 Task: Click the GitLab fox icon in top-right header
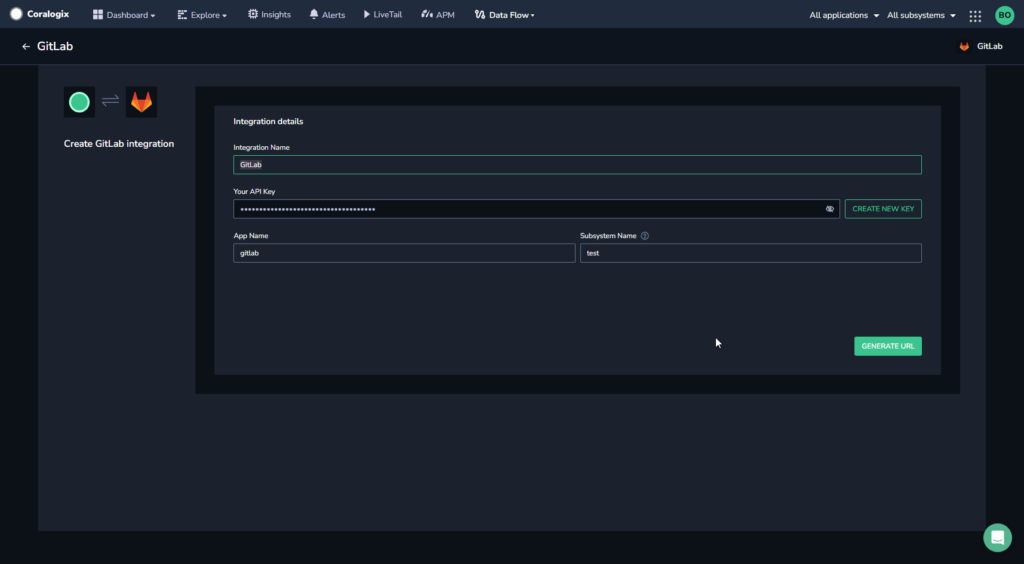(964, 46)
